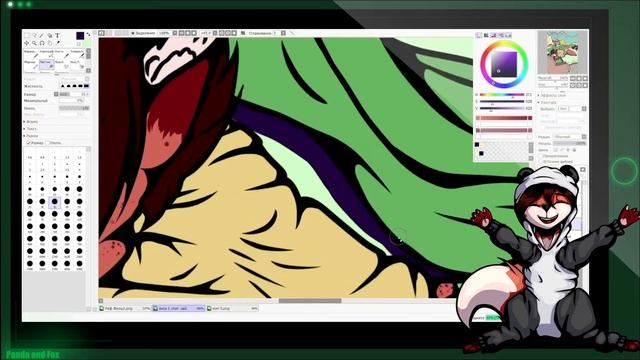The image size is (640, 360).
Task: Pick the sharpest triangular brush edge shape
Action: click(63, 86)
